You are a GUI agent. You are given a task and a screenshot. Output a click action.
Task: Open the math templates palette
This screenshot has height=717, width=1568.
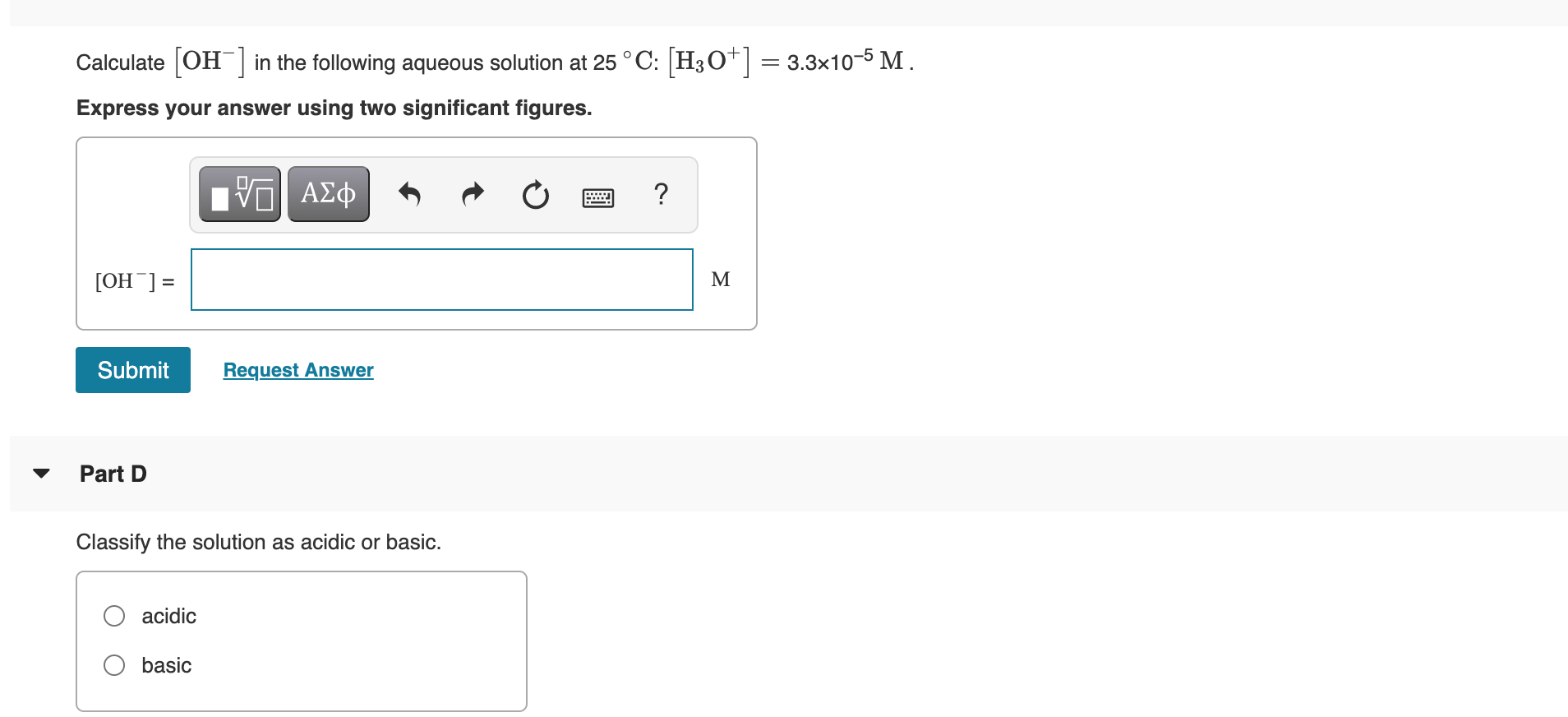239,194
